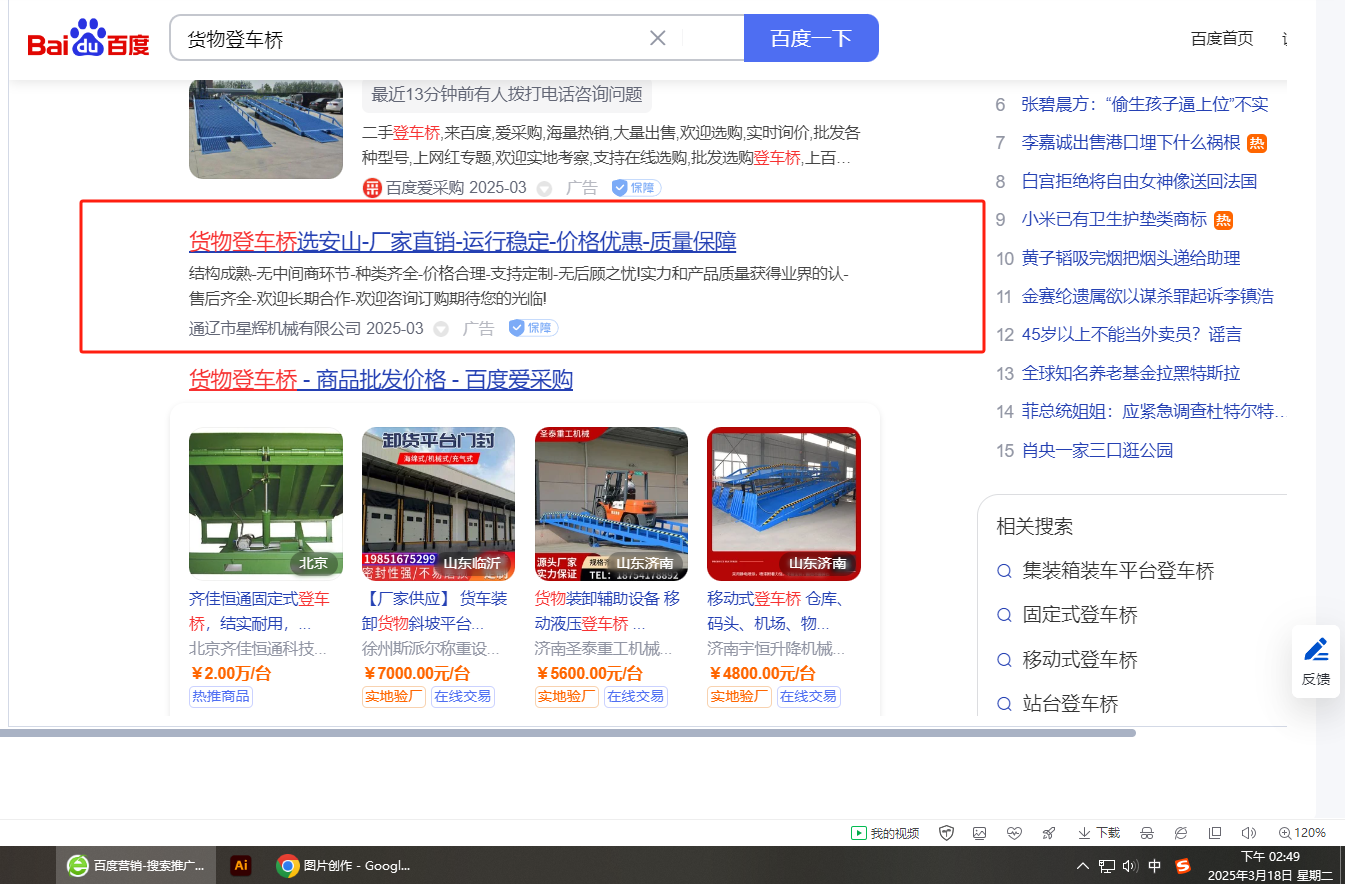Go to 百度首页 in top navigation

[1221, 39]
